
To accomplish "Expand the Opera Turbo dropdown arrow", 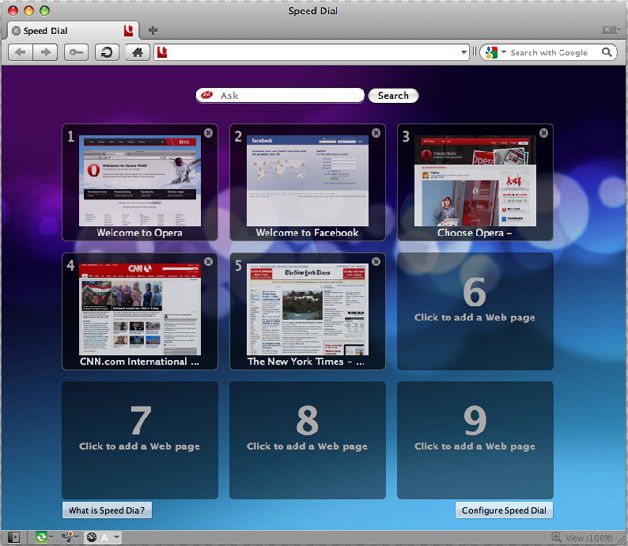I will tap(117, 537).
